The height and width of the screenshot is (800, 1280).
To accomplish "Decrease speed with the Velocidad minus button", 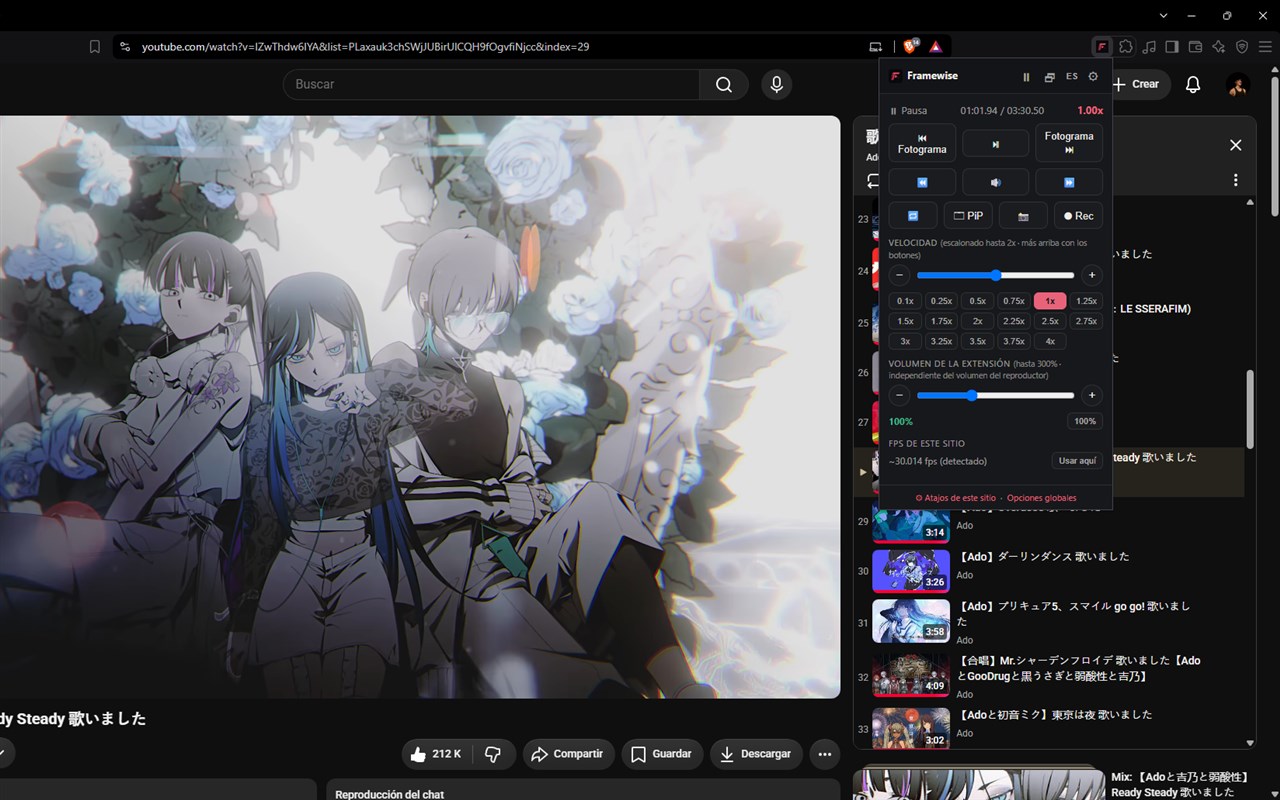I will (x=900, y=275).
